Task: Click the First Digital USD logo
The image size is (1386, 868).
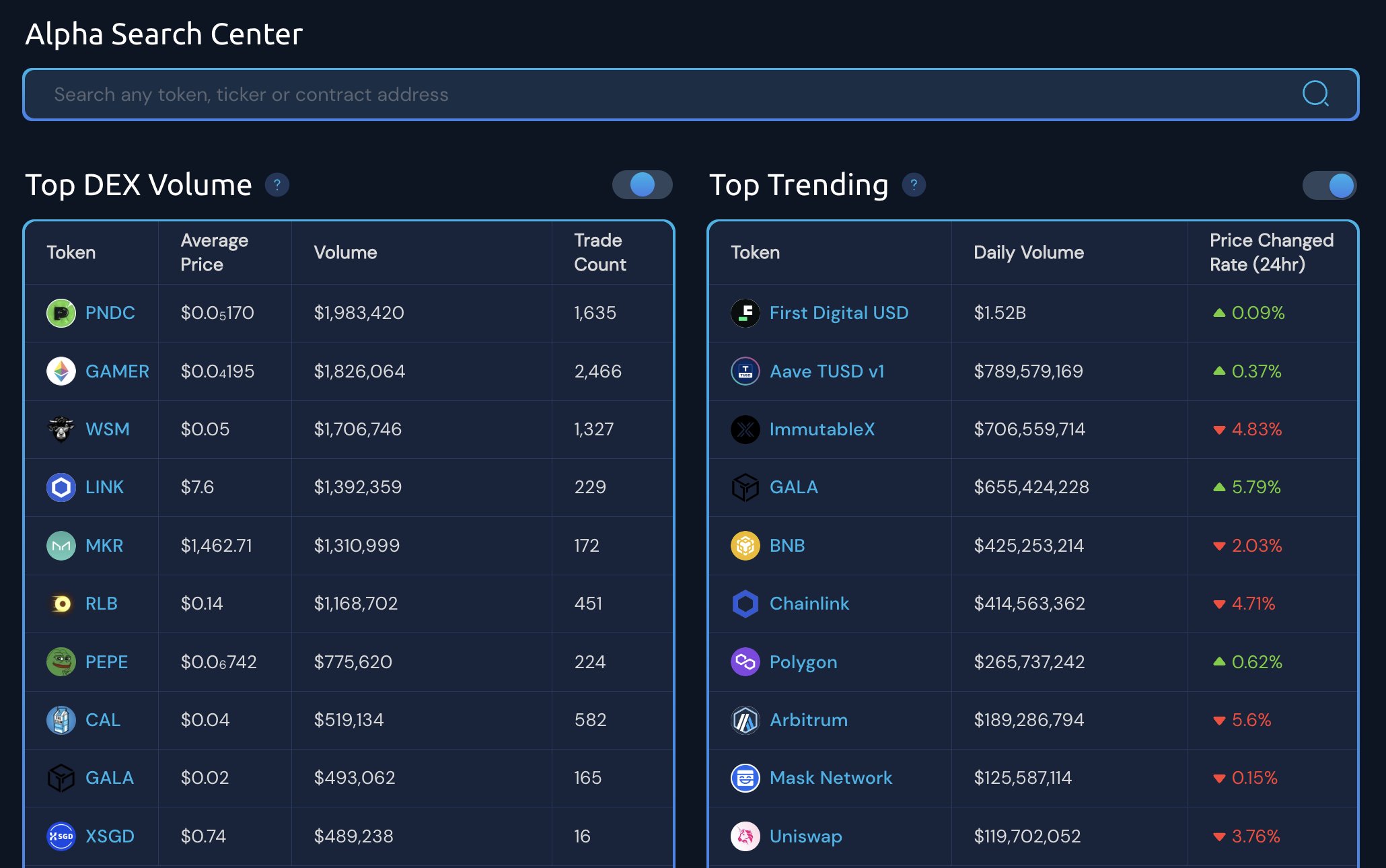Action: click(x=745, y=313)
